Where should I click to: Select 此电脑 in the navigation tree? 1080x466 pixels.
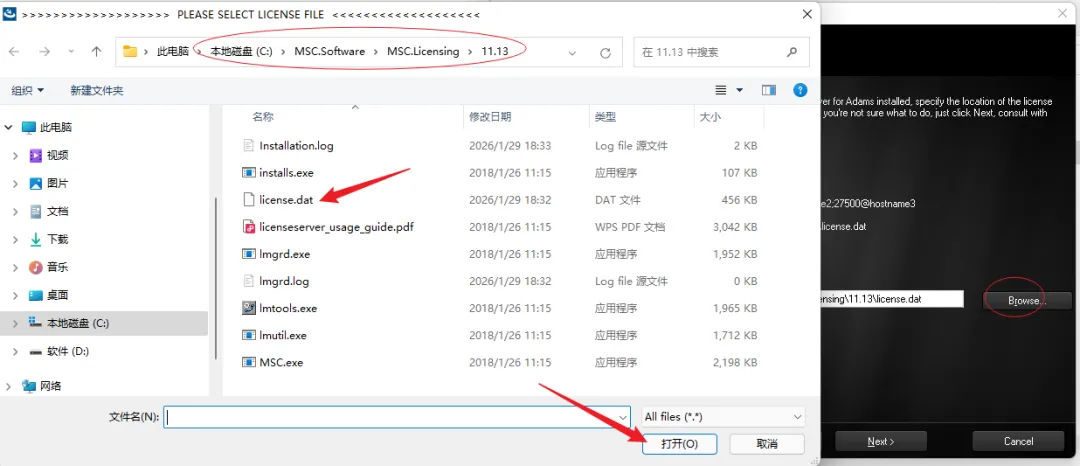point(56,127)
